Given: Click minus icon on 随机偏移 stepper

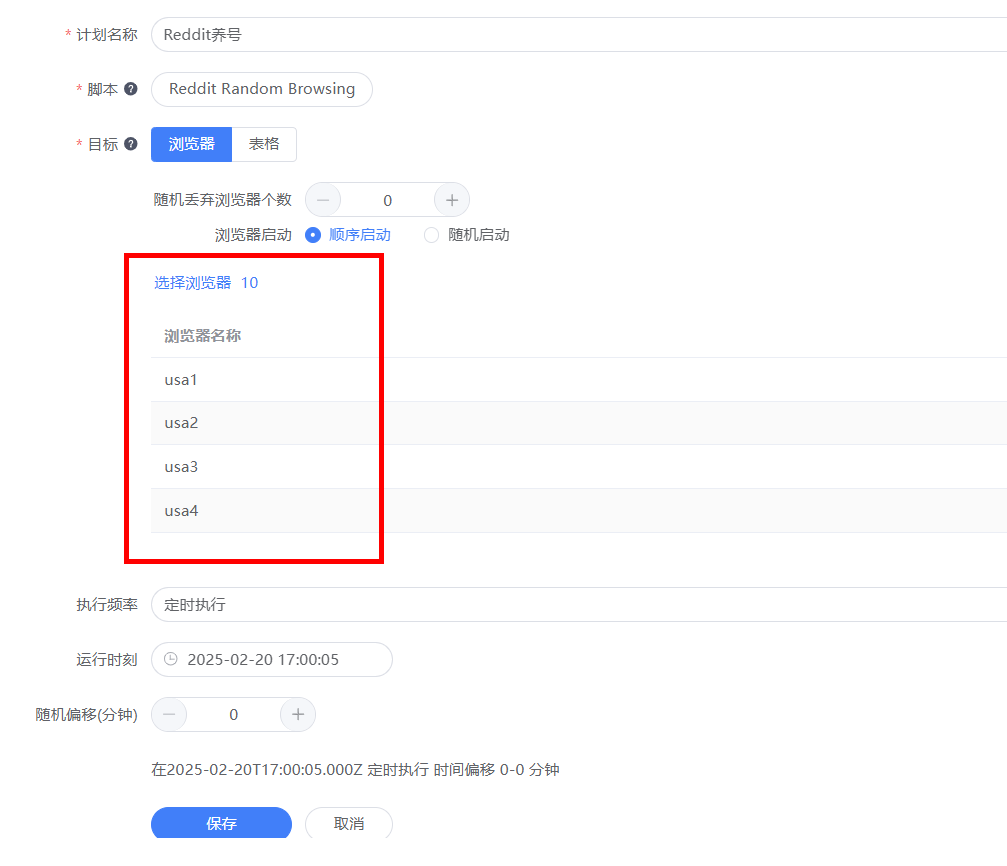Looking at the screenshot, I should pyautogui.click(x=168, y=714).
